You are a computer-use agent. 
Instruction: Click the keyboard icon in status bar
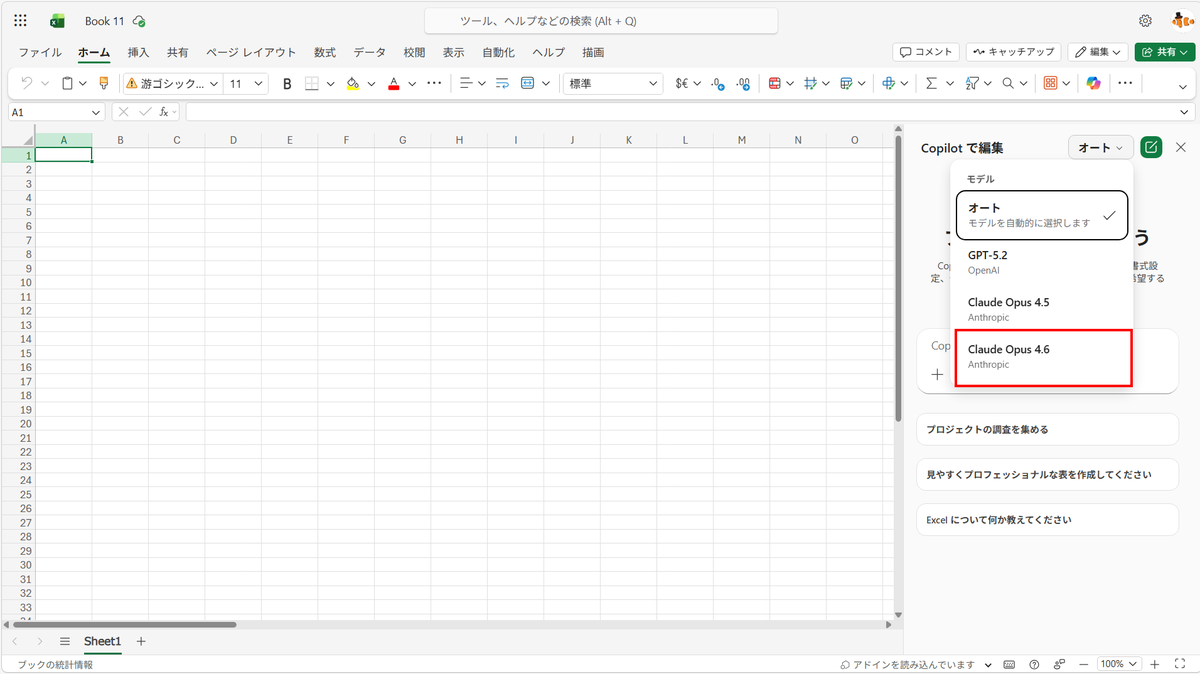[x=1009, y=665]
